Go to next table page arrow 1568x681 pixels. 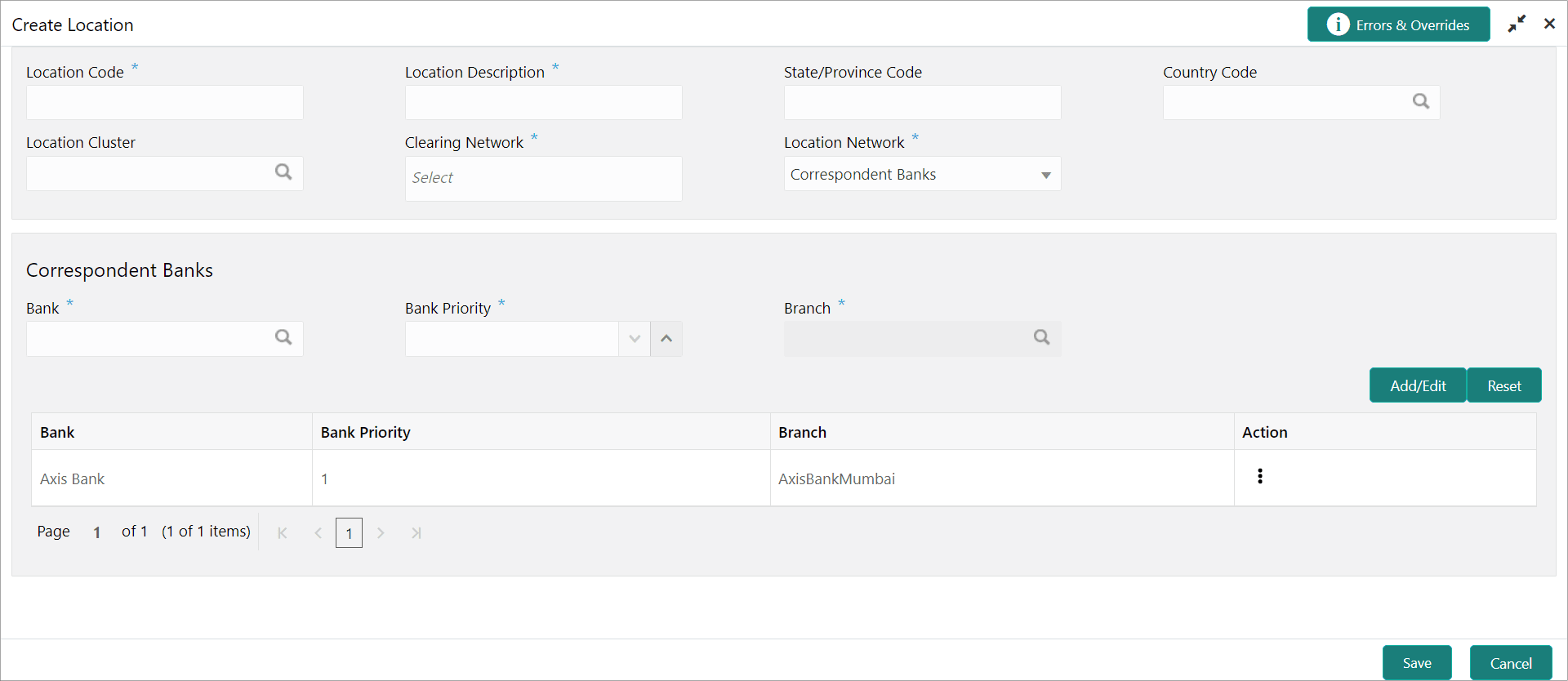pos(381,533)
